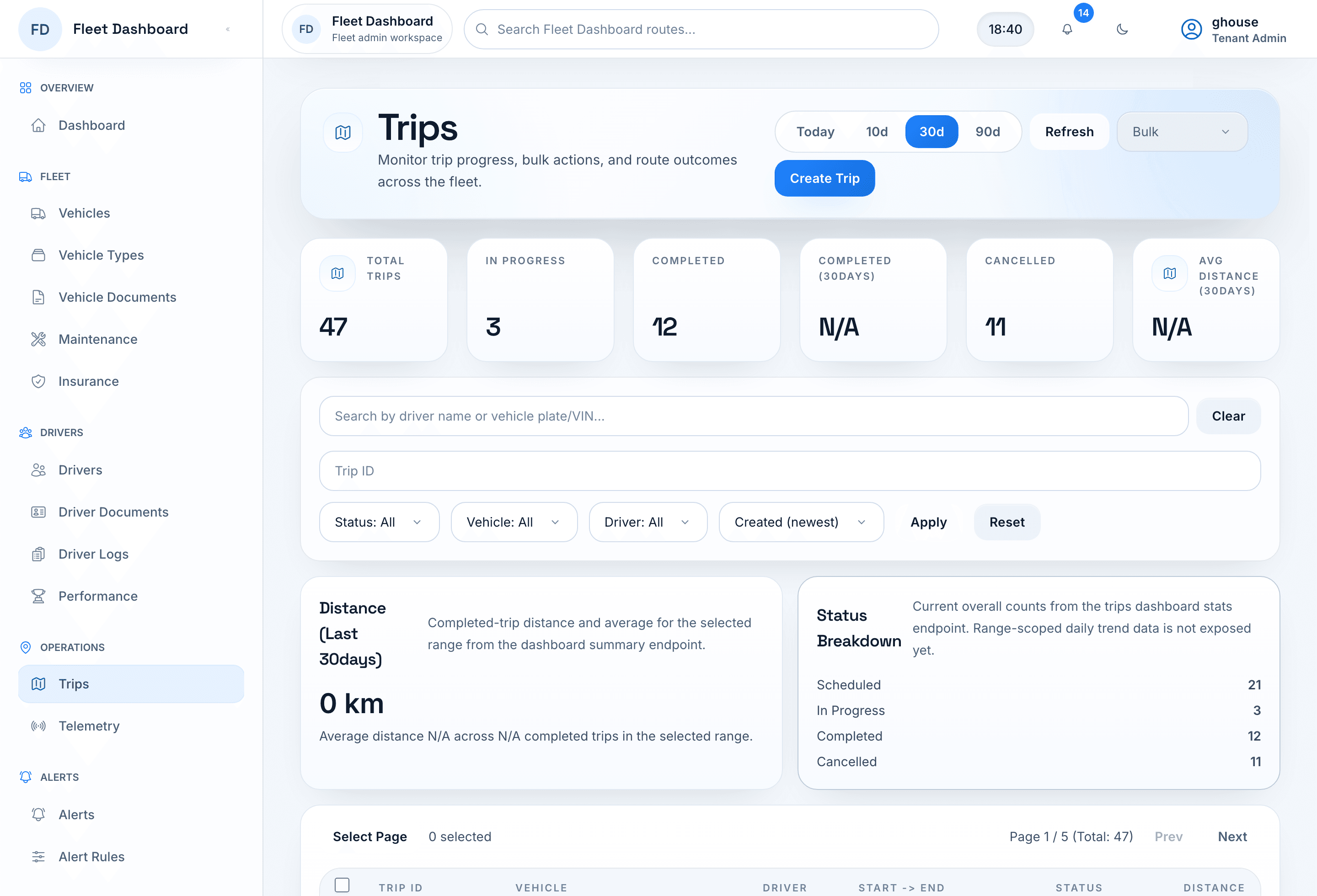Click the search magnifier icon in top bar
Screen dimensions: 1317x896
(x=482, y=29)
